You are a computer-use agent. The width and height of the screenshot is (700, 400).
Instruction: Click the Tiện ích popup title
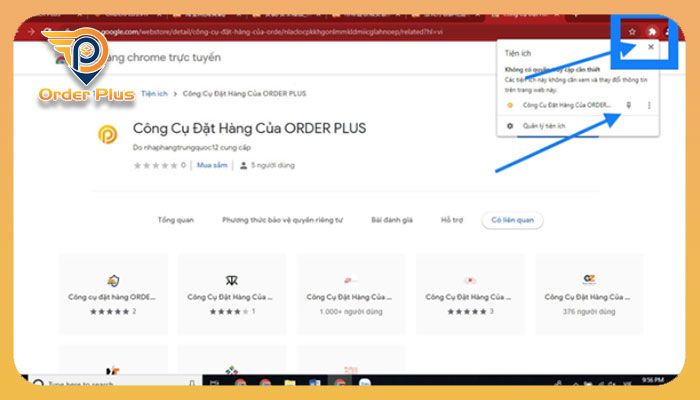click(x=518, y=53)
